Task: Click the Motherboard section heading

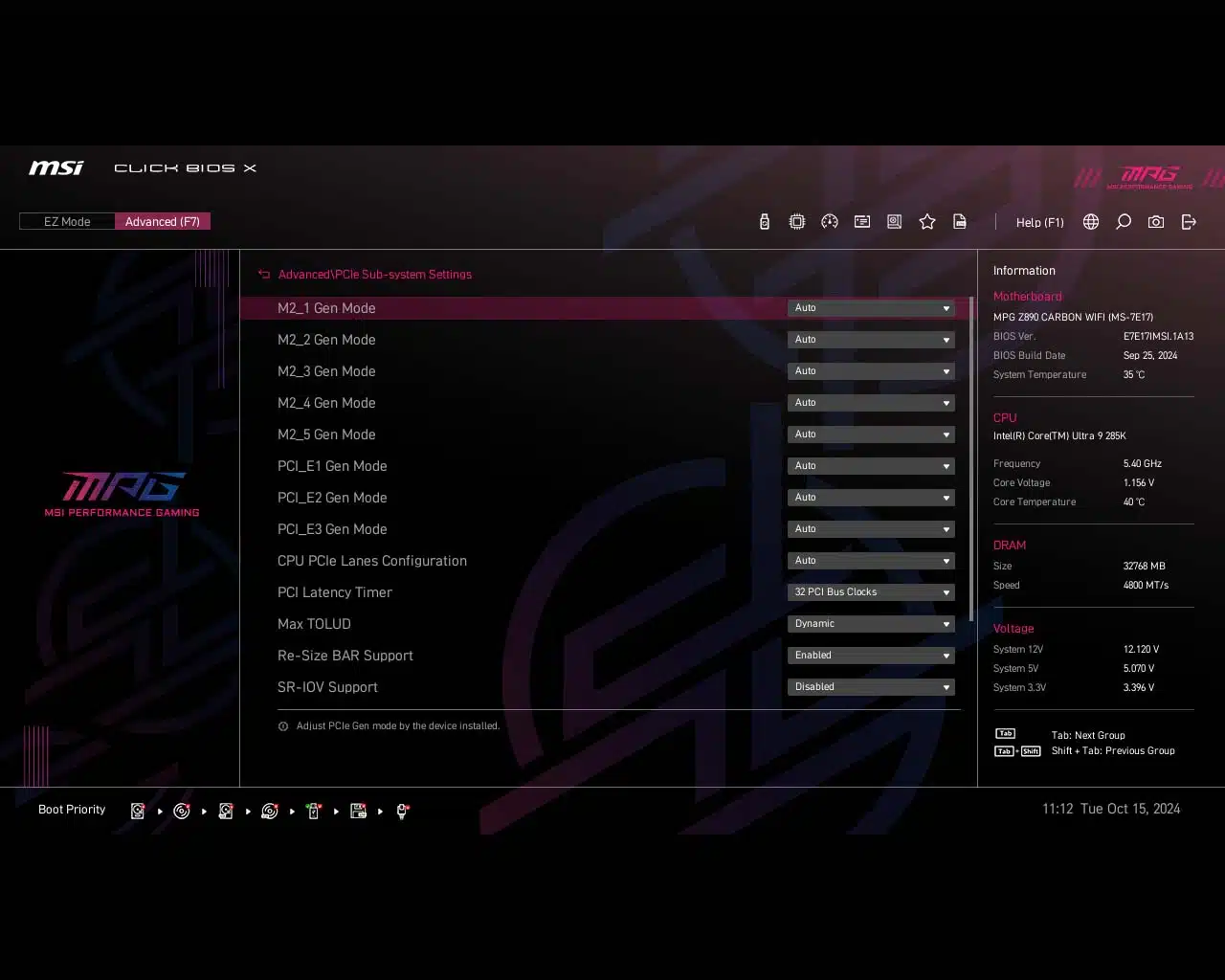Action: (x=1027, y=297)
